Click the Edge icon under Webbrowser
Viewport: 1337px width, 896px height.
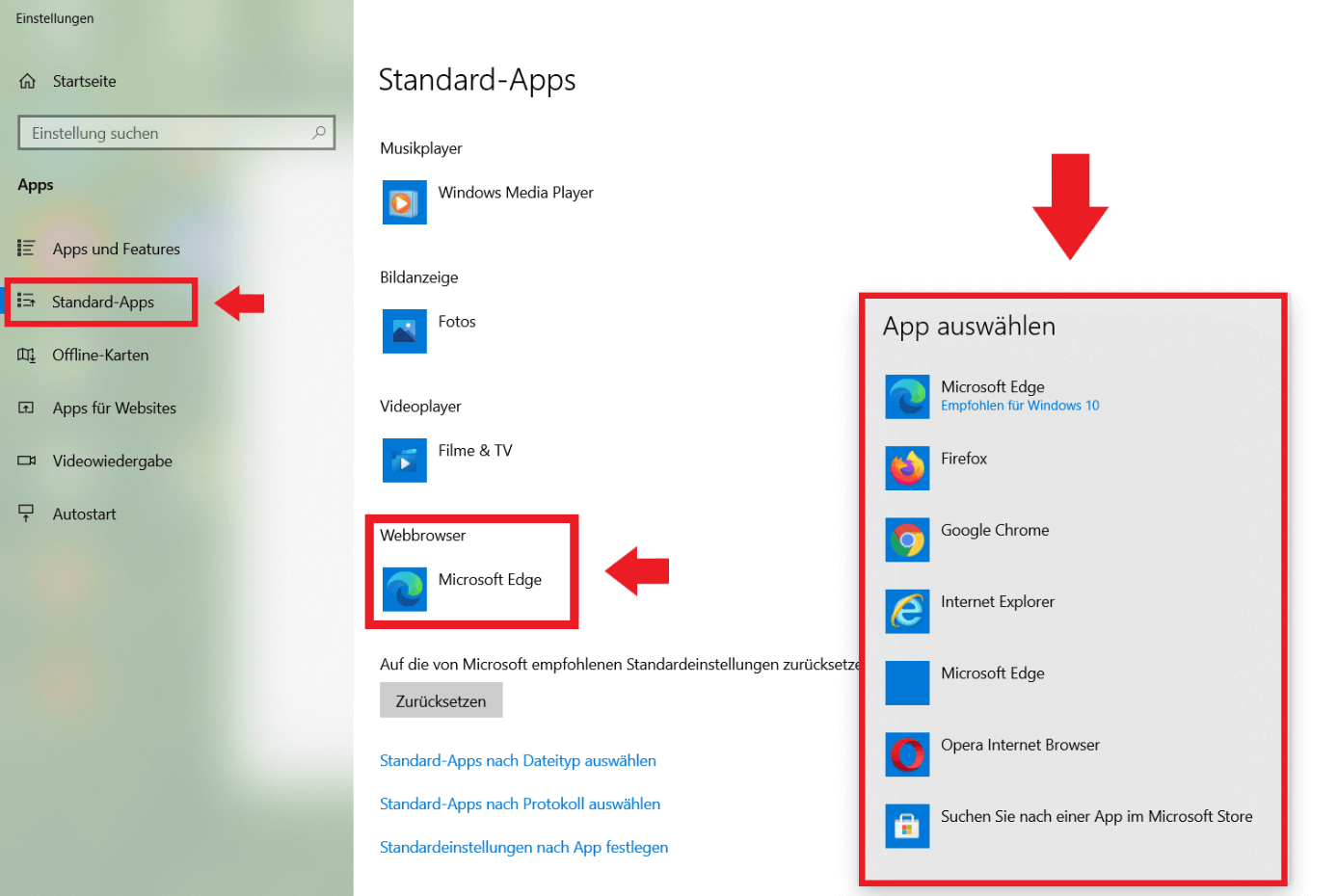405,590
